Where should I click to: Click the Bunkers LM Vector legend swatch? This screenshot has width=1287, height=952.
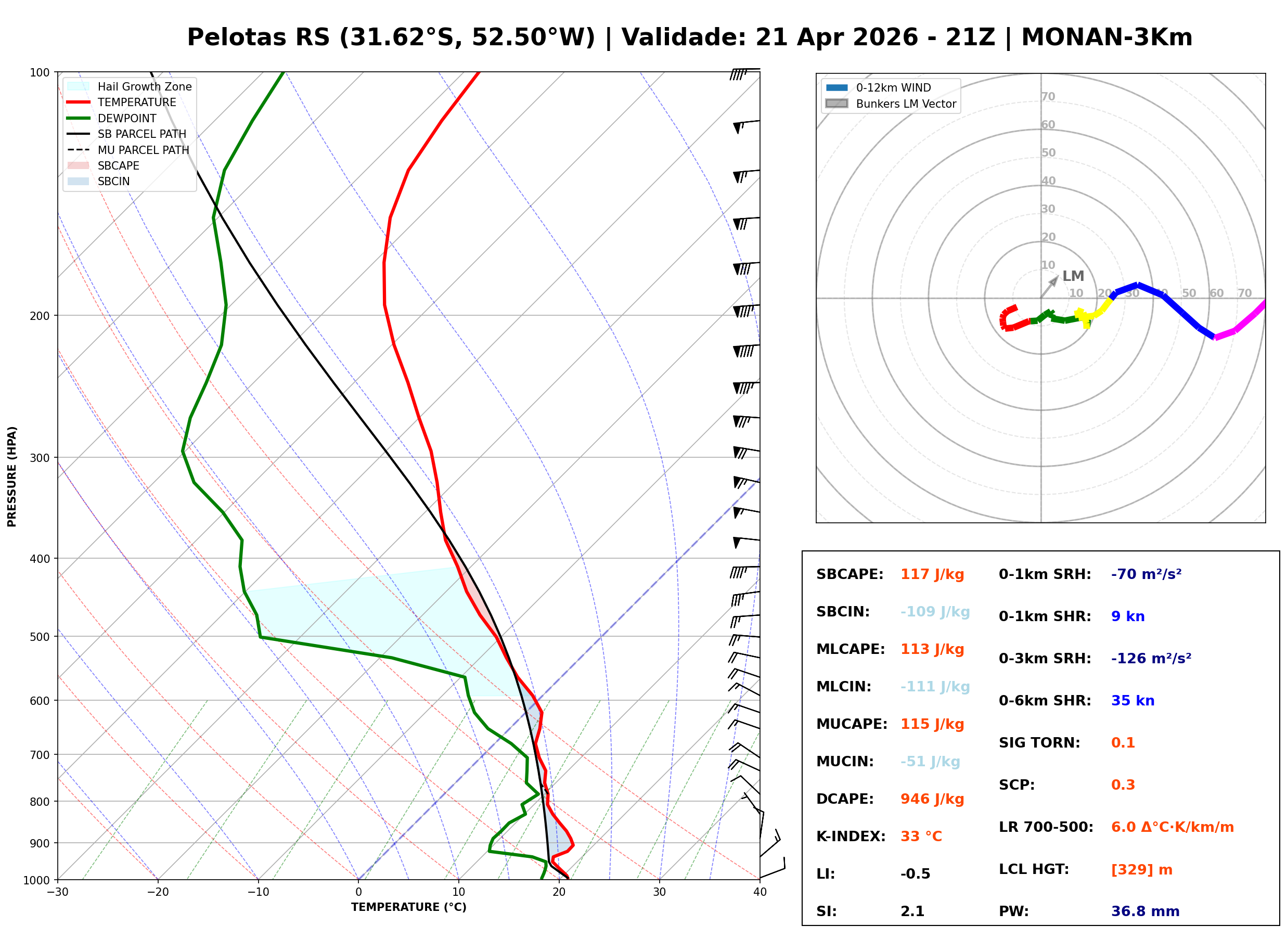pyautogui.click(x=836, y=104)
